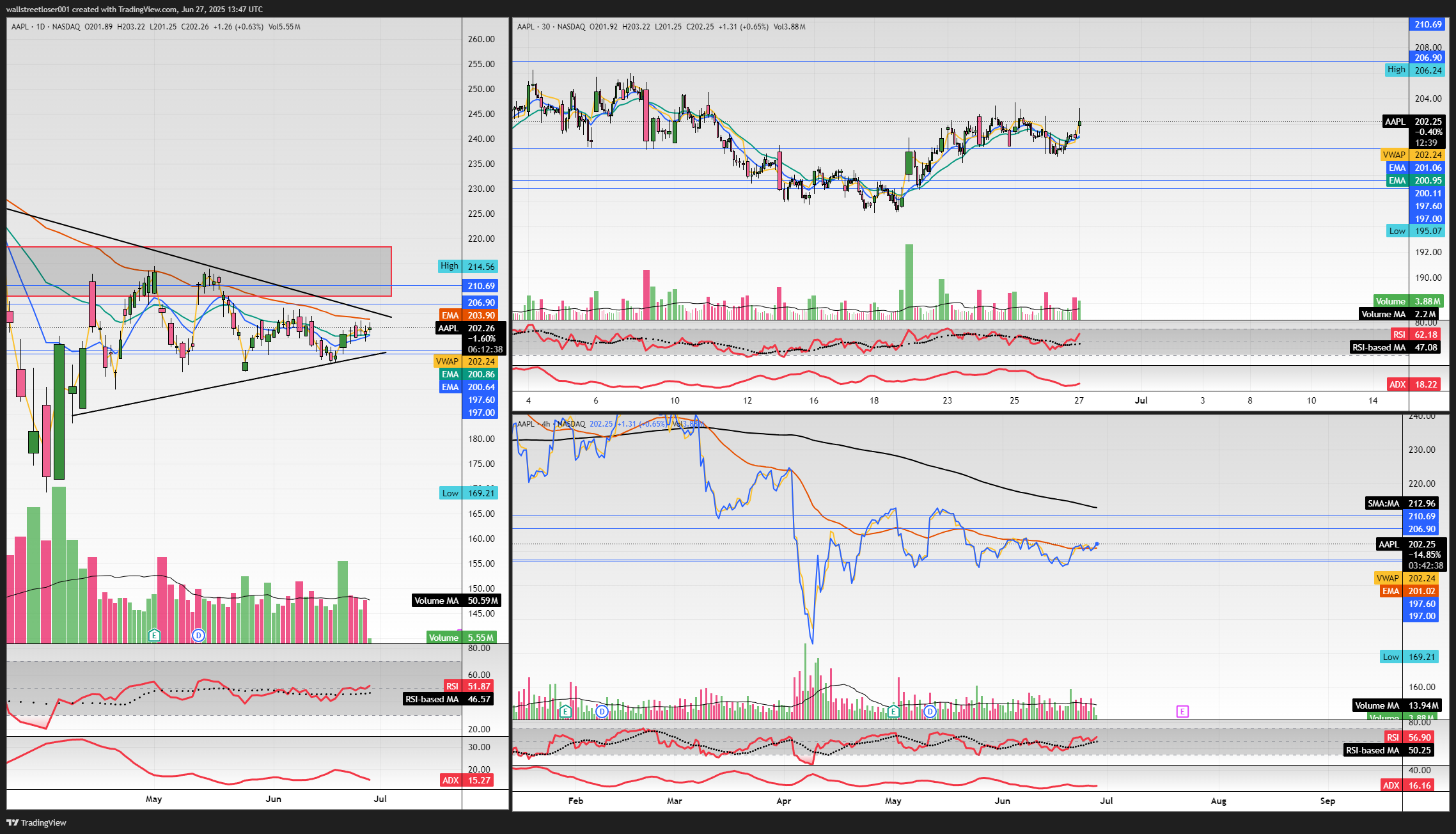Click VWAP 202.24 label on 4h chart
1456x834 pixels.
coord(1407,578)
